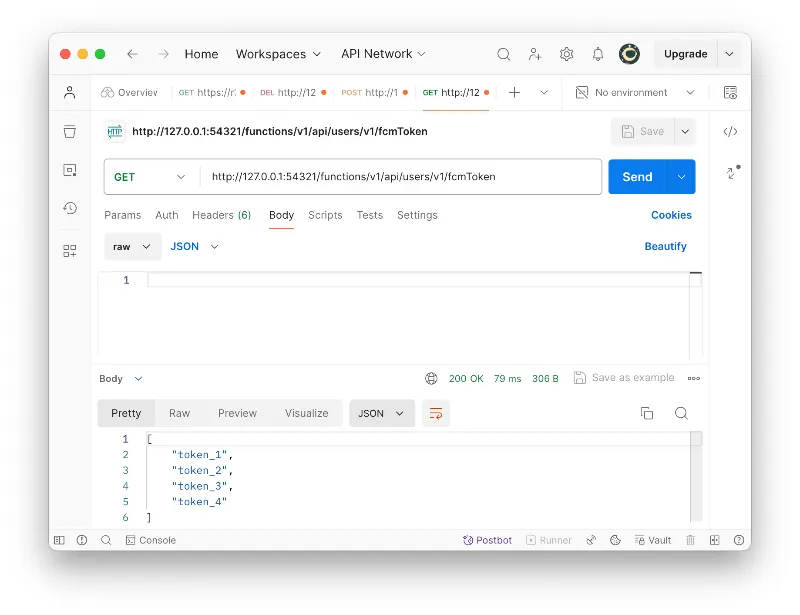Open Trash in the status bar

click(690, 540)
